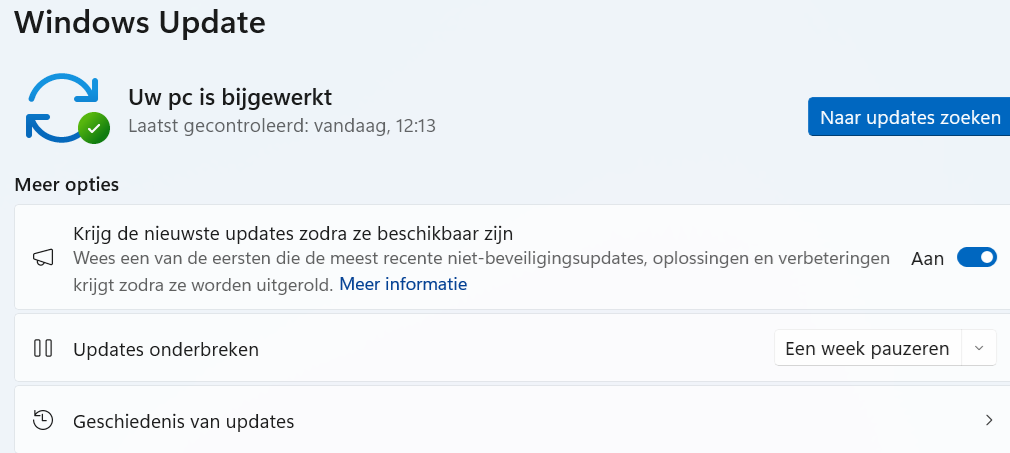Click 'Krijg de nieuwste updates' setting title

[293, 234]
